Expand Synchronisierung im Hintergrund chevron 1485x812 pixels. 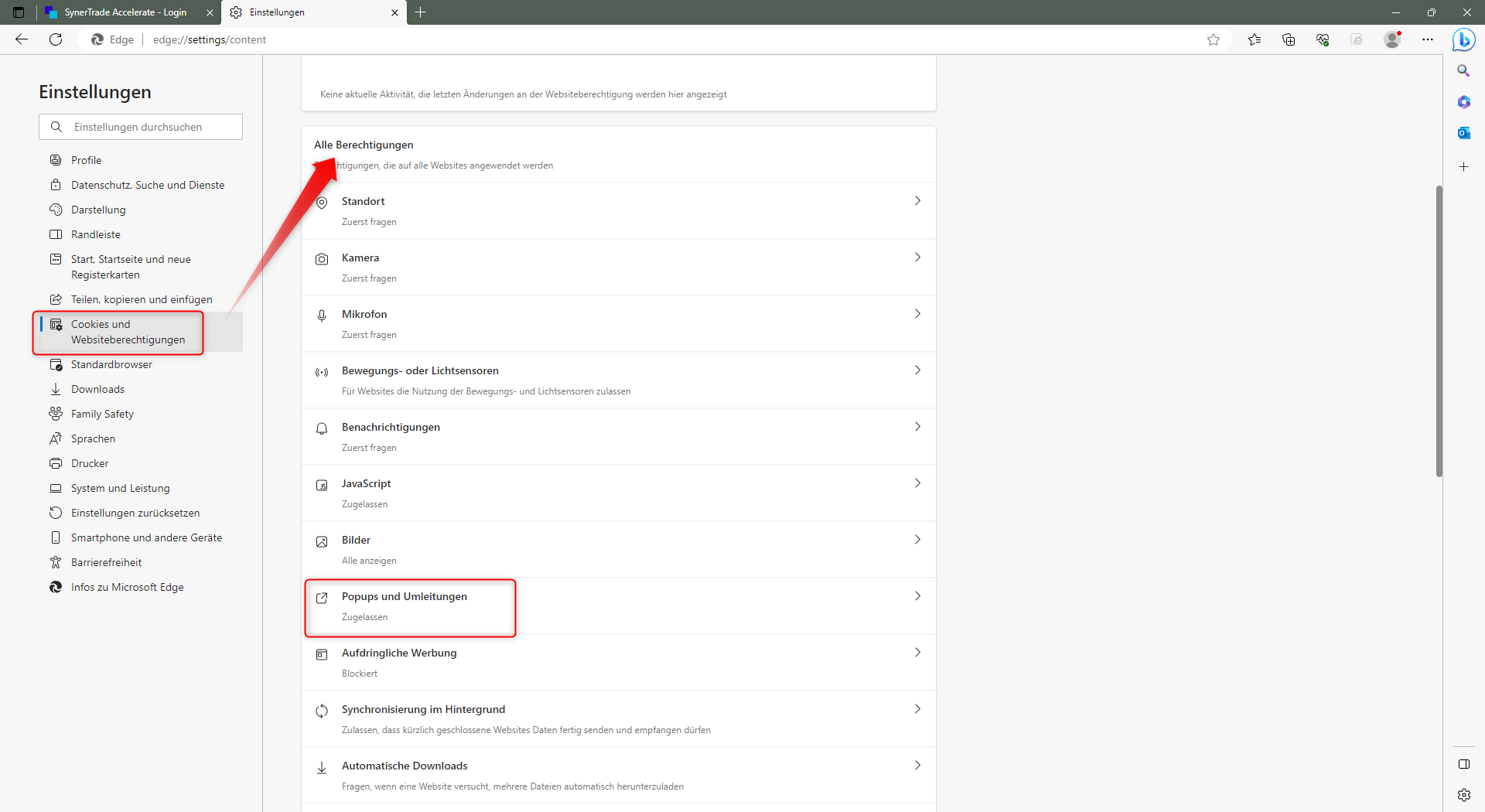click(917, 709)
